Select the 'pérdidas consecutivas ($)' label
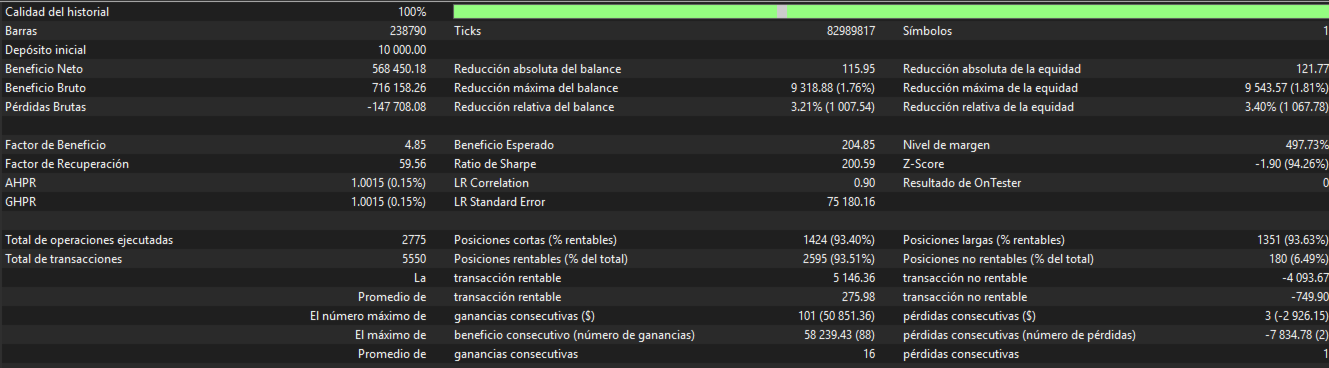Image resolution: width=1329 pixels, height=368 pixels. click(x=969, y=316)
